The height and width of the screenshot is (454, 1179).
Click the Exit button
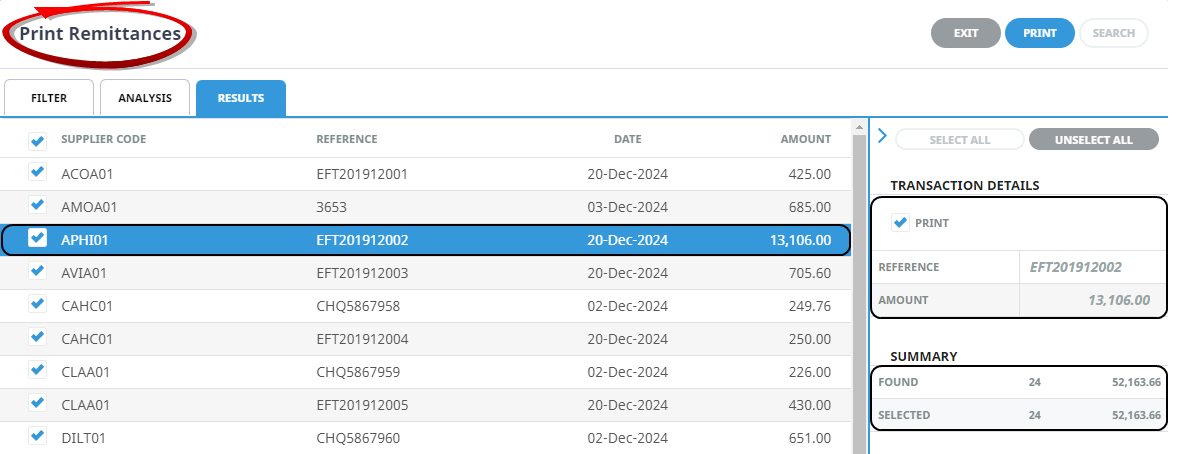[x=965, y=33]
